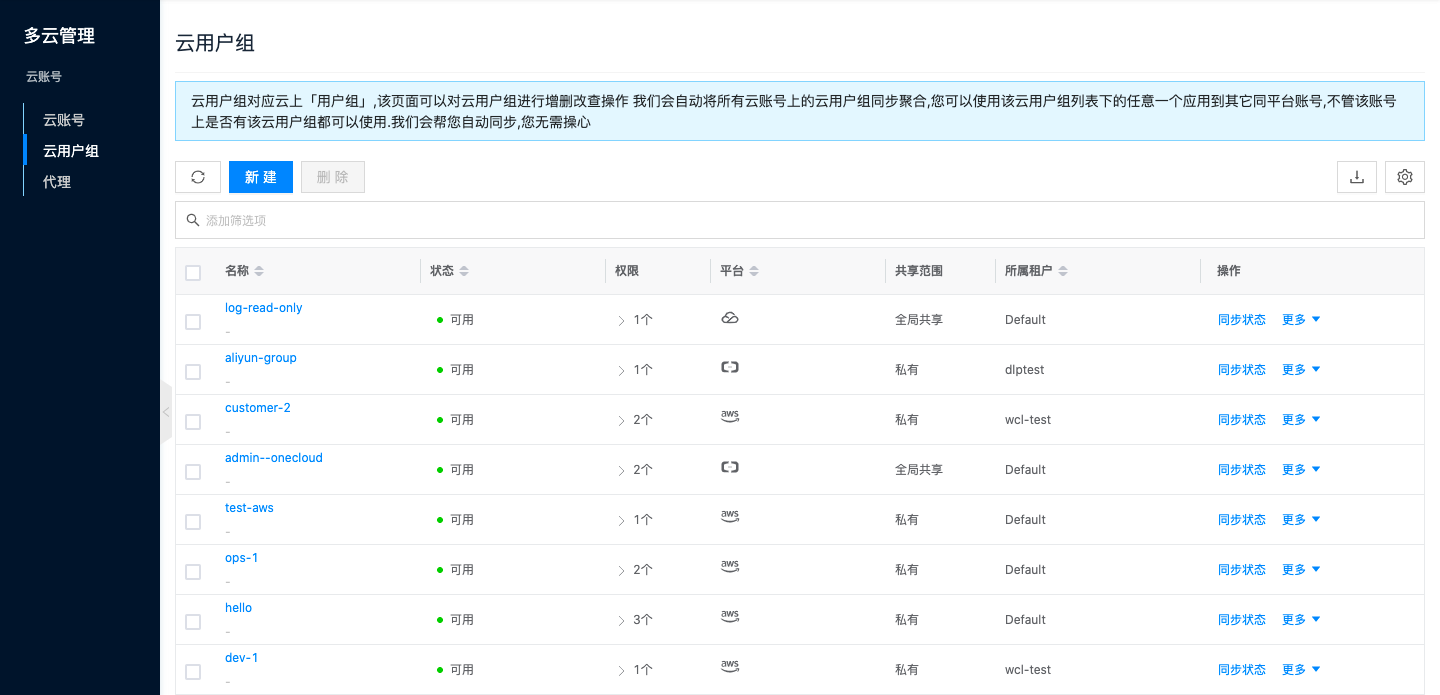Click the sort arrows on 所属租户 column
1440x695 pixels.
(1063, 271)
